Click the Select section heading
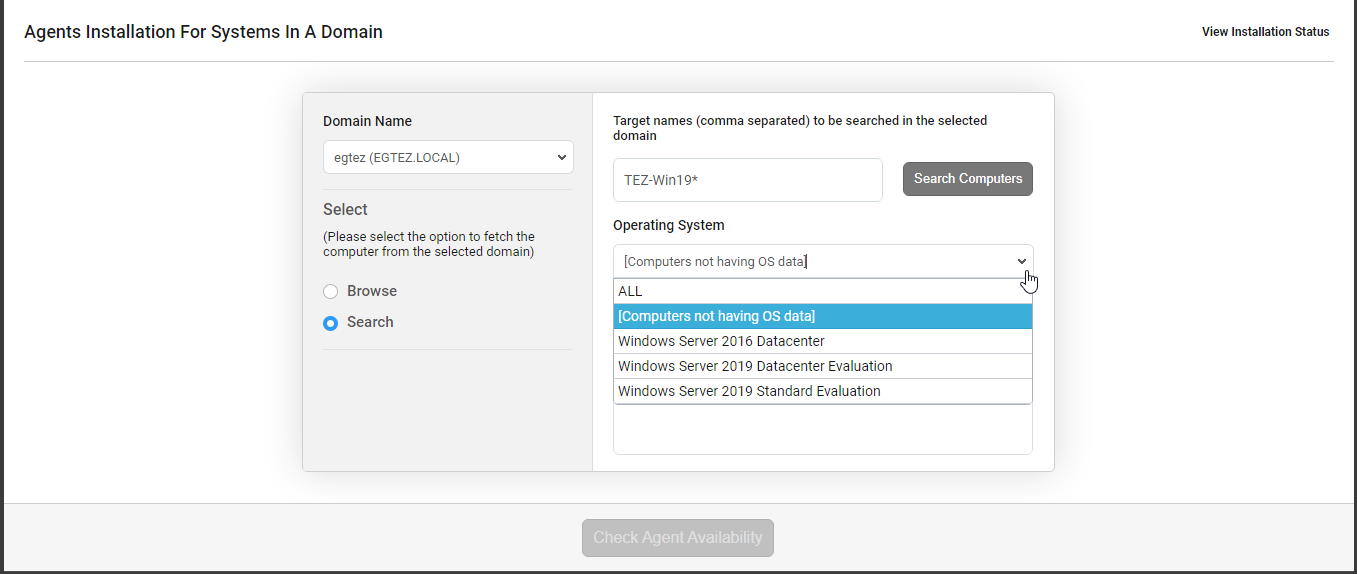Image resolution: width=1357 pixels, height=574 pixels. 345,209
